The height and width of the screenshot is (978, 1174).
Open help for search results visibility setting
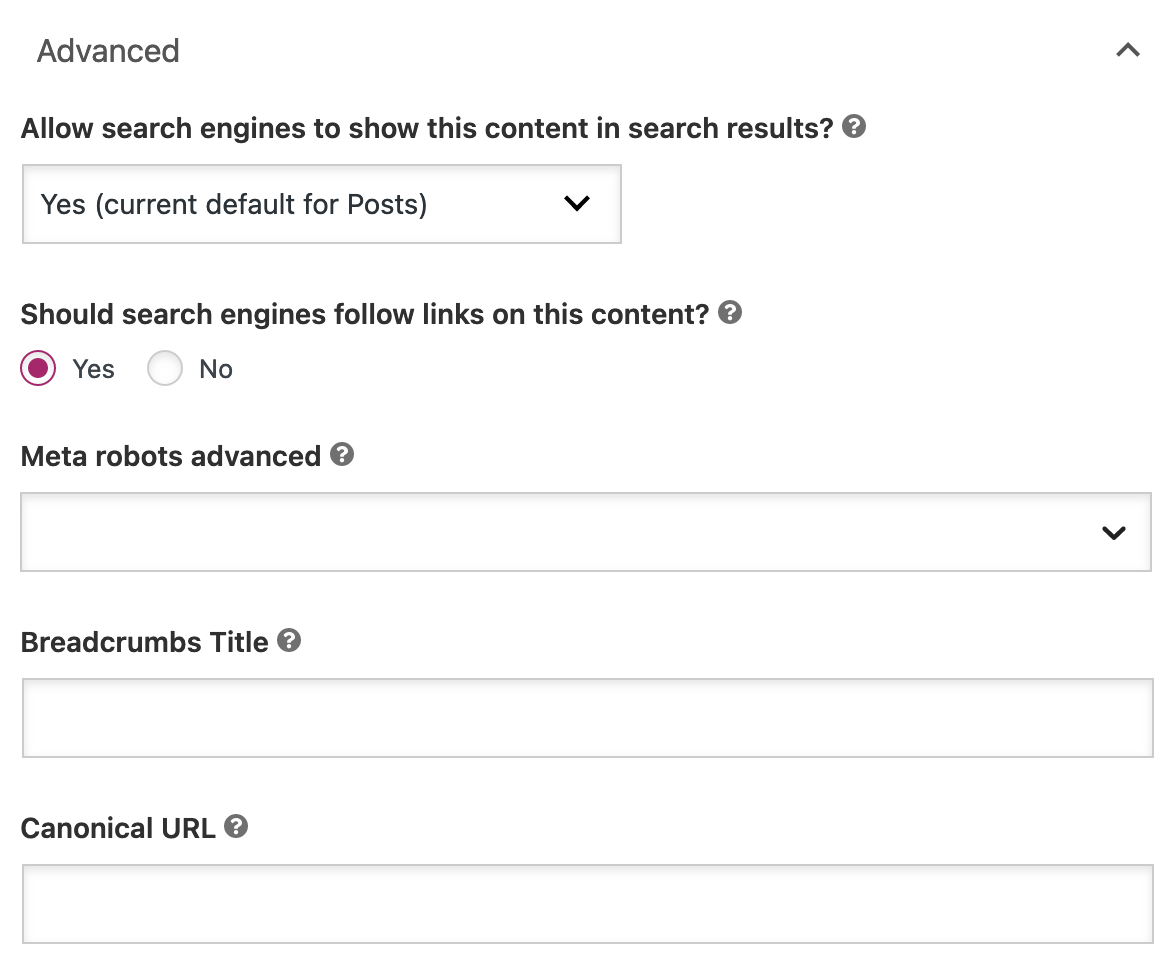point(855,127)
